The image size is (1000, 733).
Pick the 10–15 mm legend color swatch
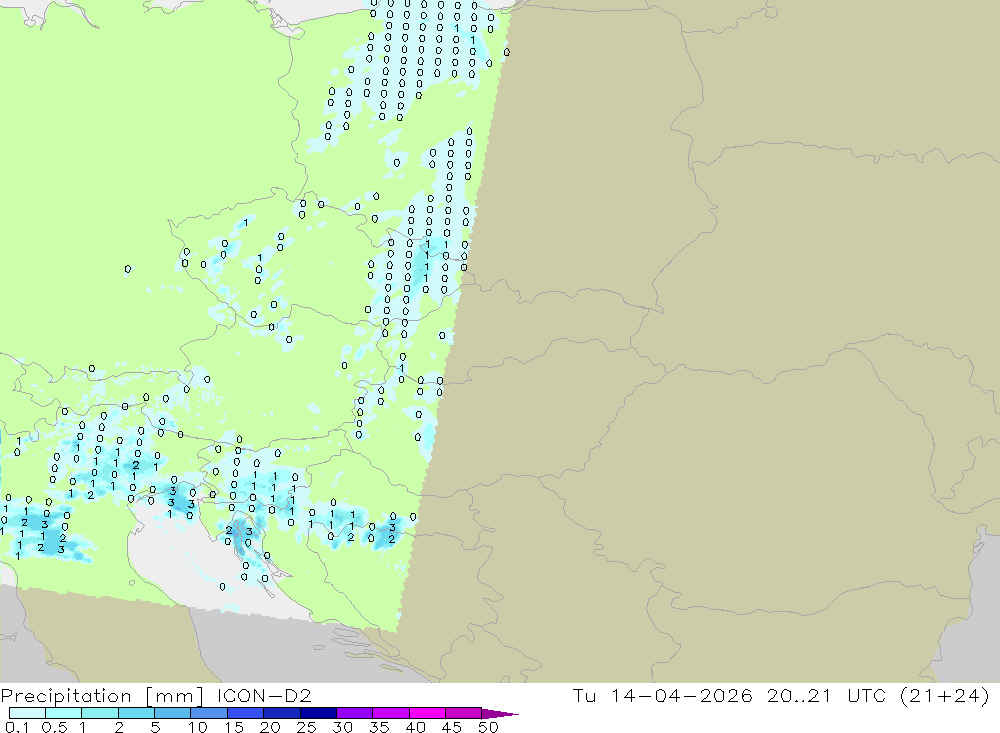click(x=209, y=713)
